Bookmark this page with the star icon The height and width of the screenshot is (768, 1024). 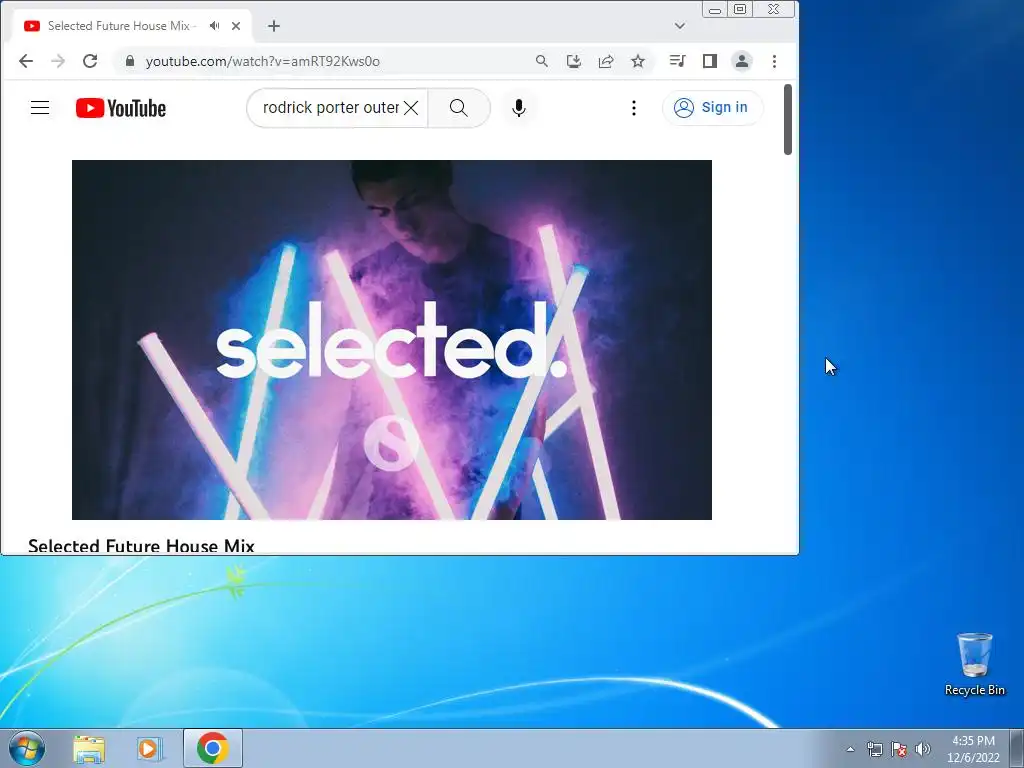(638, 61)
